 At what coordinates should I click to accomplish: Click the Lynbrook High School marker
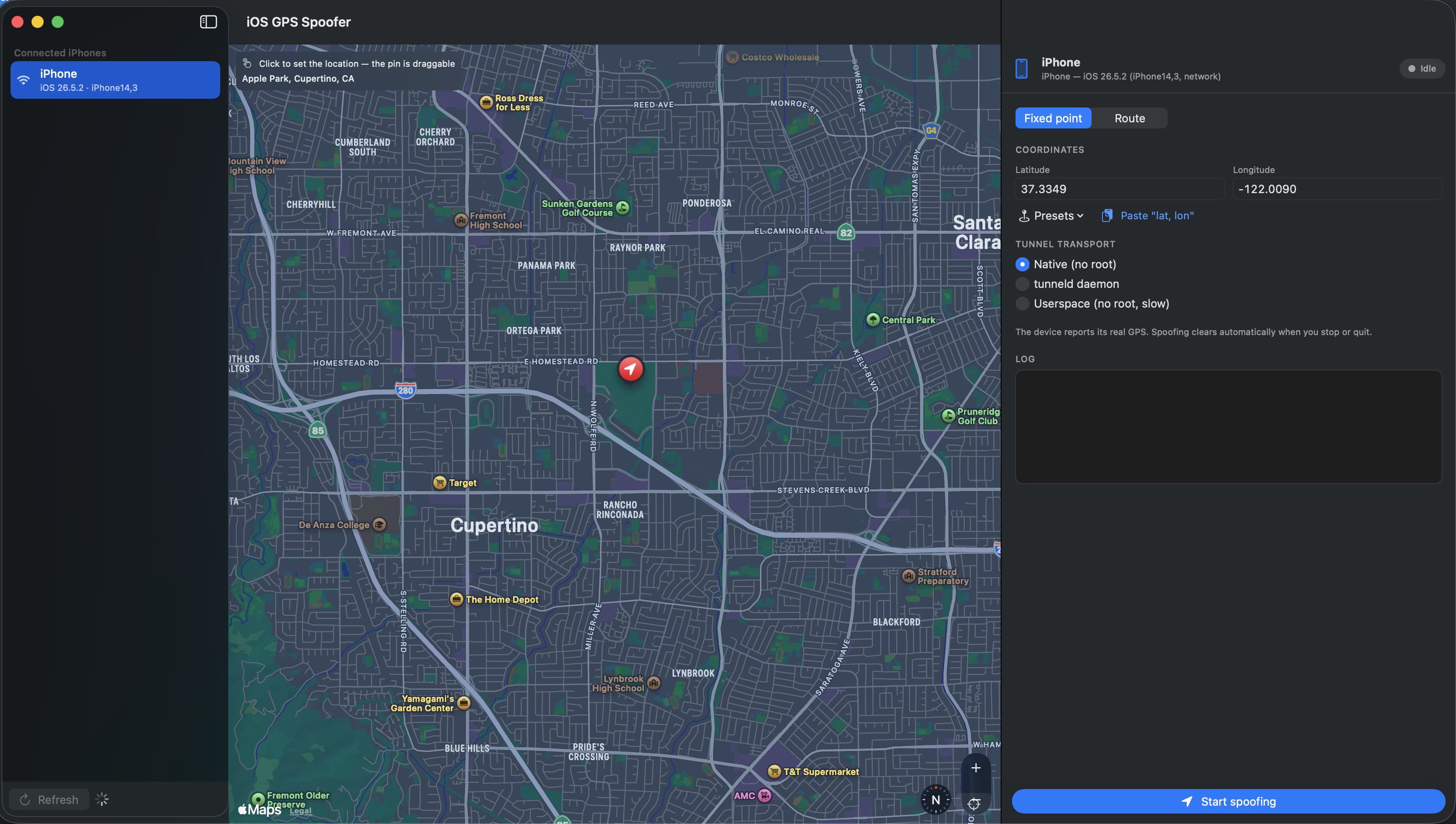click(654, 683)
